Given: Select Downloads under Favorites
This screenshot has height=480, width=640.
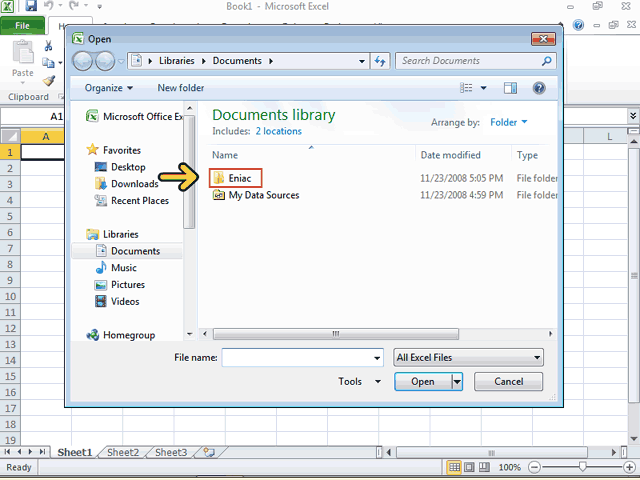Looking at the screenshot, I should pos(127,184).
